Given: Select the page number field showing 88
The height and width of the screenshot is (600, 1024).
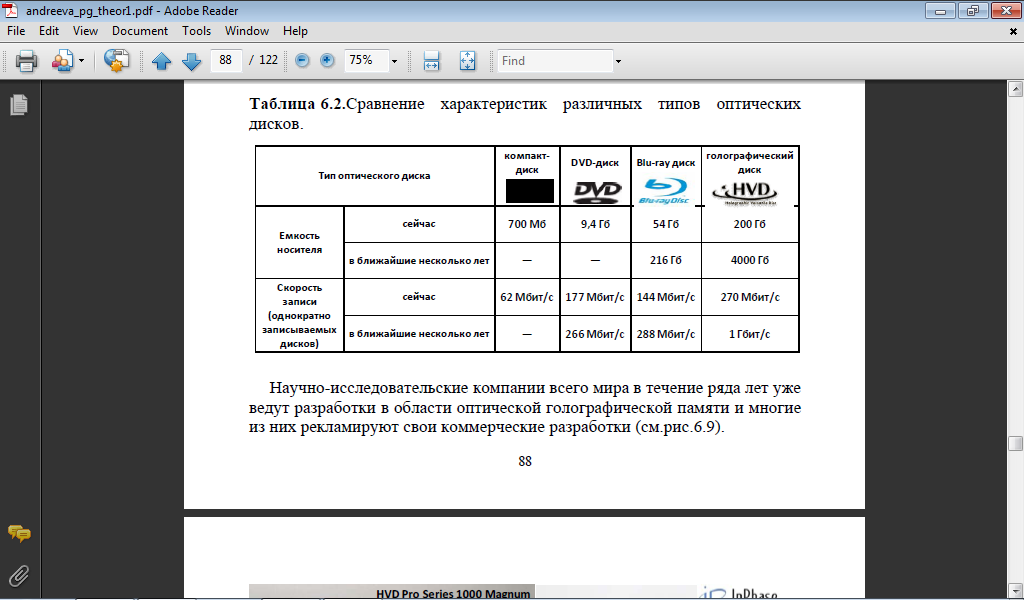Looking at the screenshot, I should 226,60.
